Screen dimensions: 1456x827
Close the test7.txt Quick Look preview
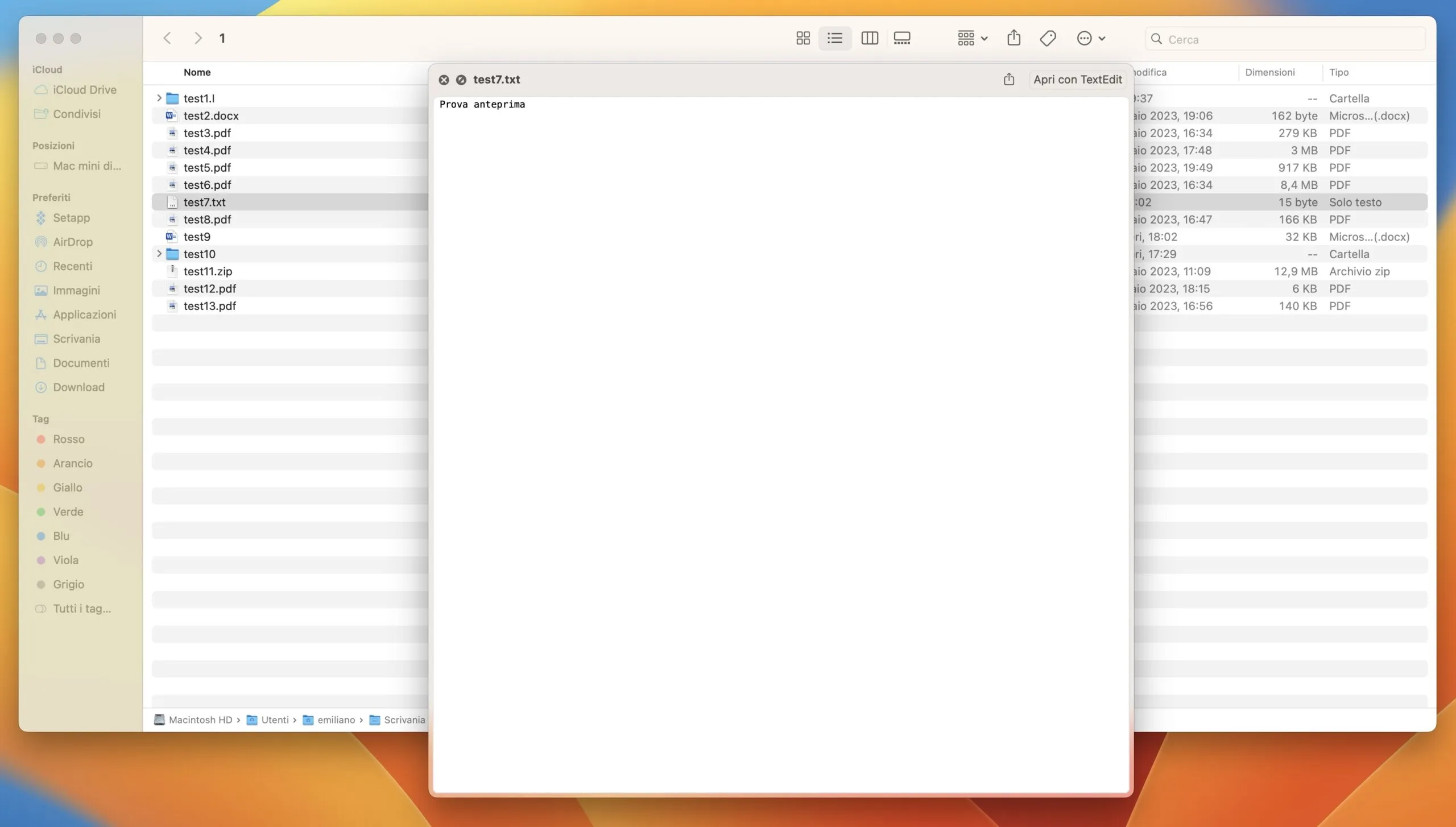pyautogui.click(x=444, y=80)
